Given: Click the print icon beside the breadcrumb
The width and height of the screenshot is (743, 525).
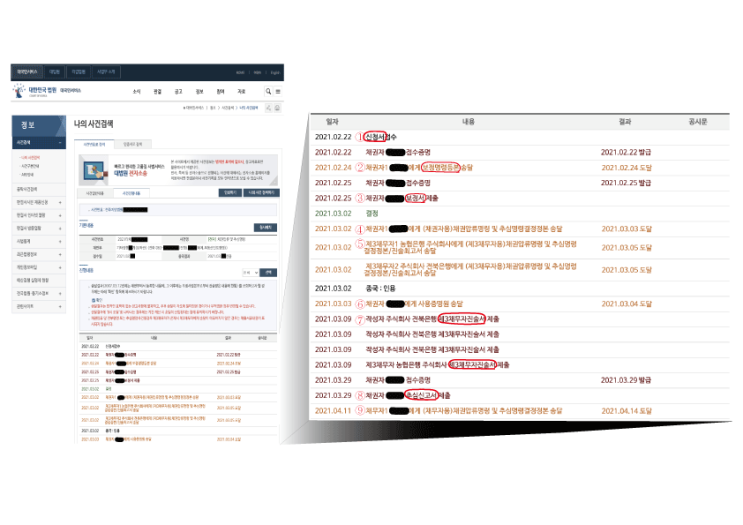Looking at the screenshot, I should pyautogui.click(x=277, y=108).
